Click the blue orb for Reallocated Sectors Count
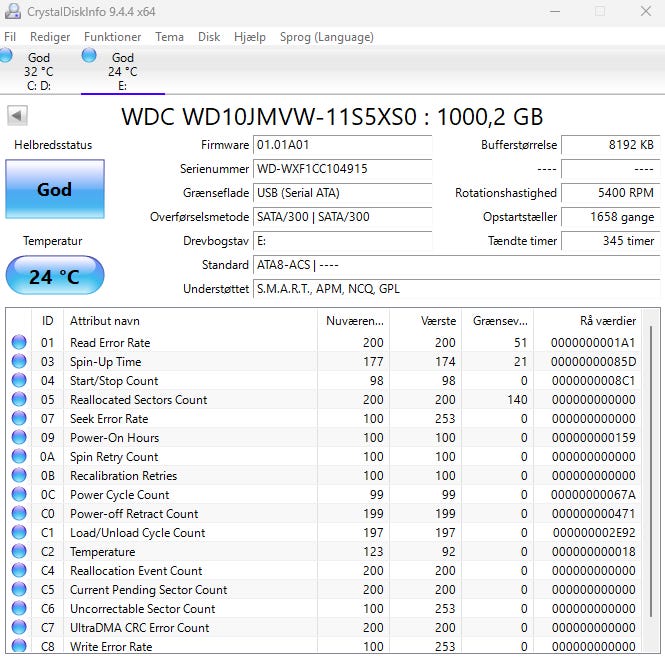 click(x=19, y=399)
